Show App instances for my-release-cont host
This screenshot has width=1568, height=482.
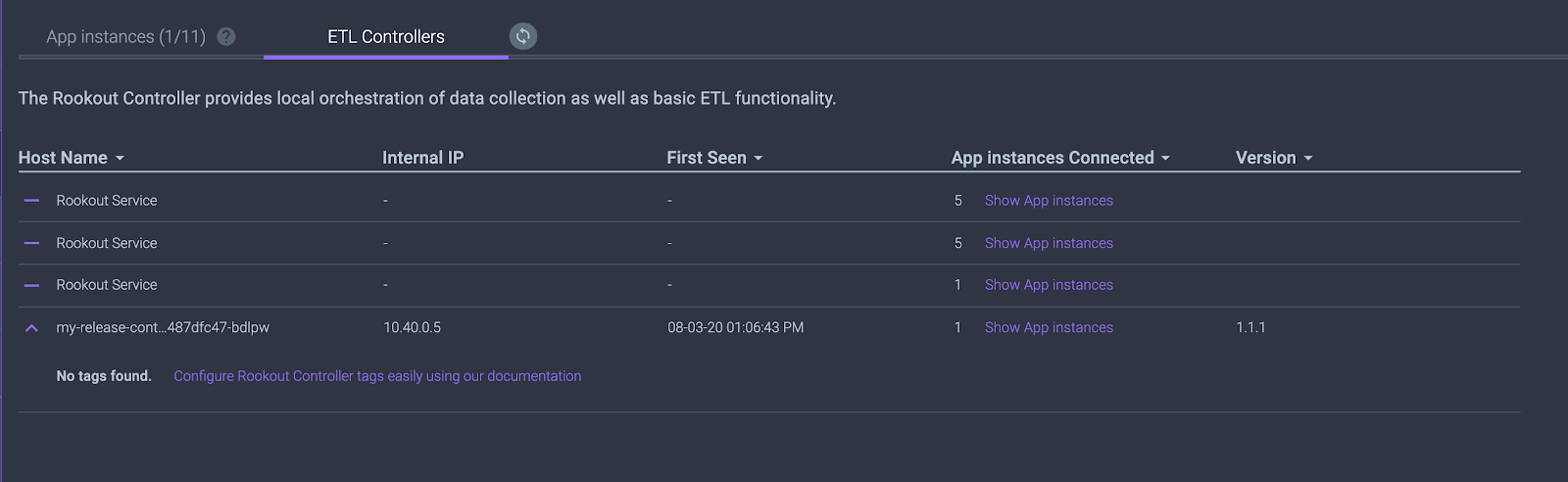(x=1049, y=327)
